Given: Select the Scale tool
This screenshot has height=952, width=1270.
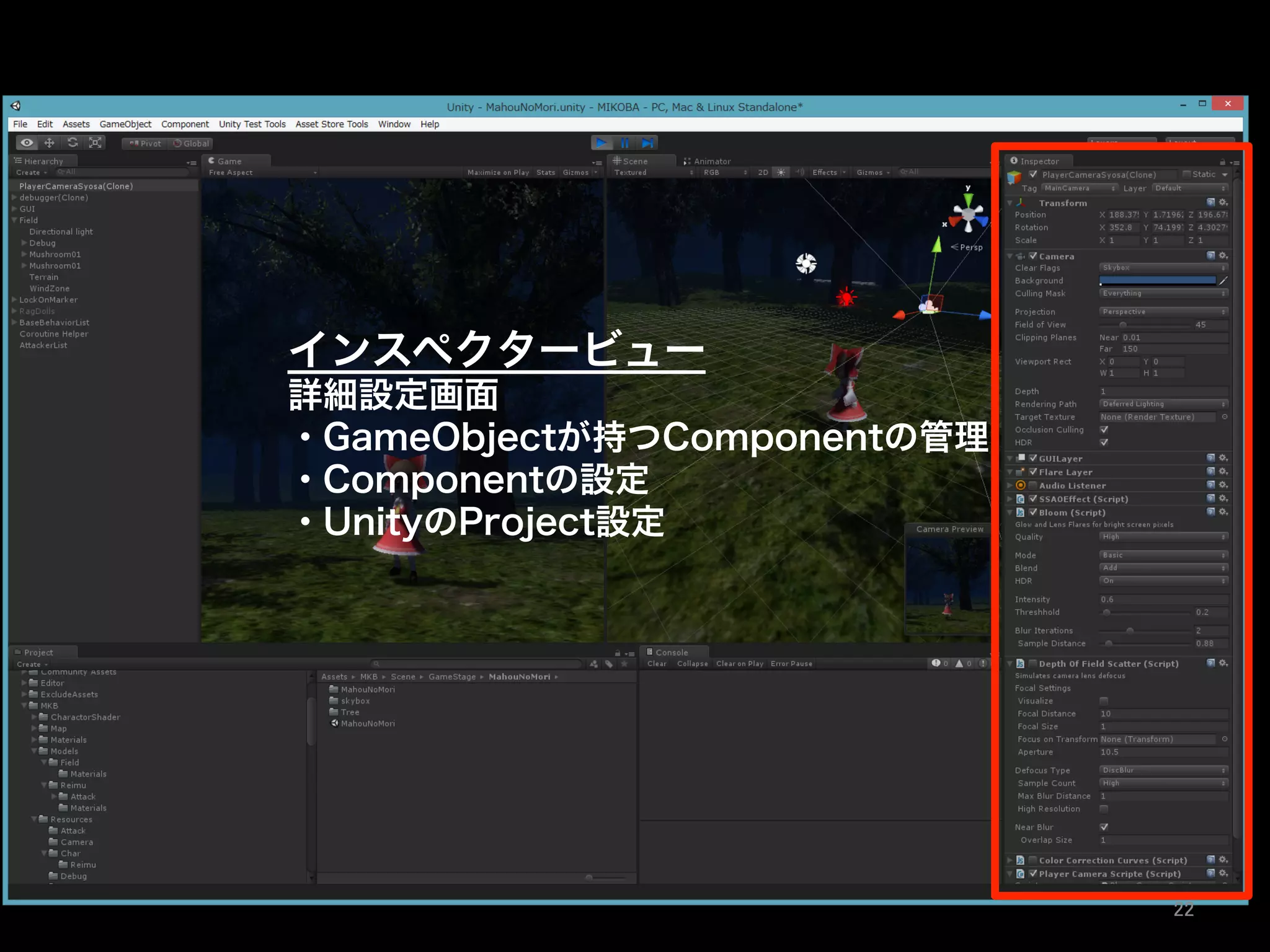Looking at the screenshot, I should [95, 143].
